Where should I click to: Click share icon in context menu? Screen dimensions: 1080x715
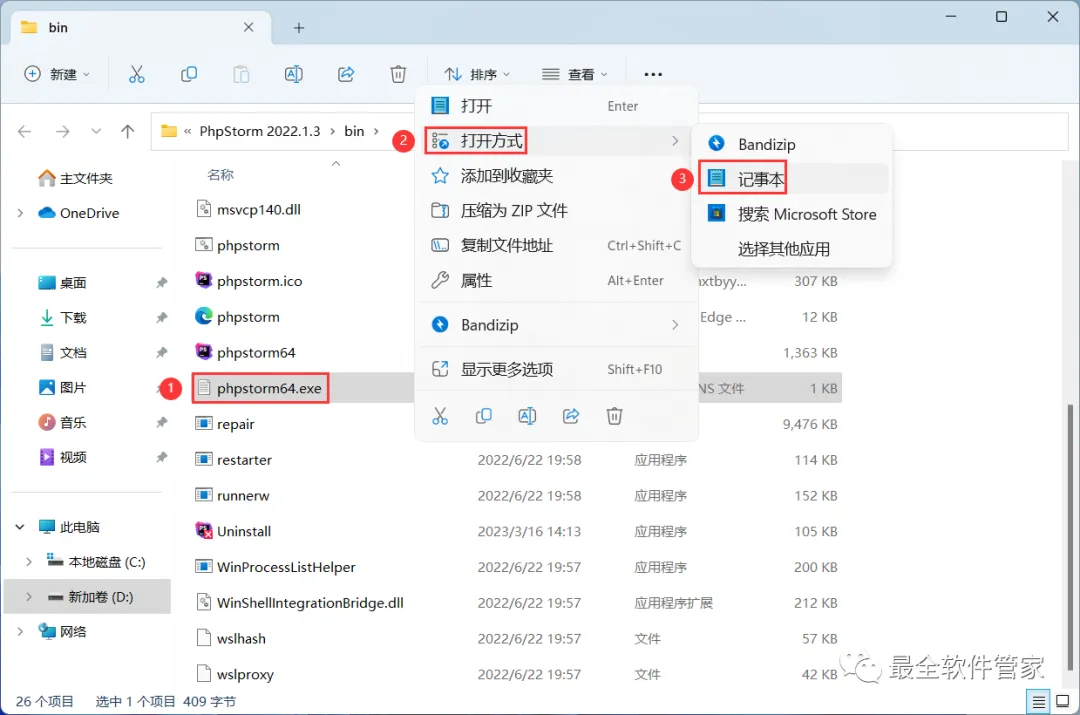tap(571, 416)
